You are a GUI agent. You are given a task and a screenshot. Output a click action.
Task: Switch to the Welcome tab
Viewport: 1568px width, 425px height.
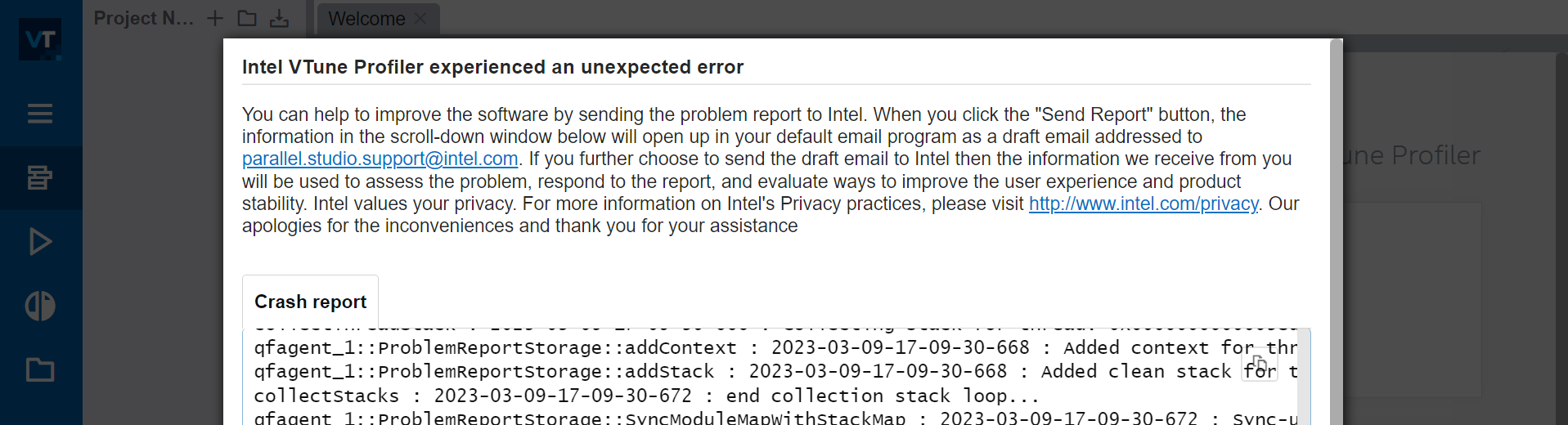click(x=366, y=19)
